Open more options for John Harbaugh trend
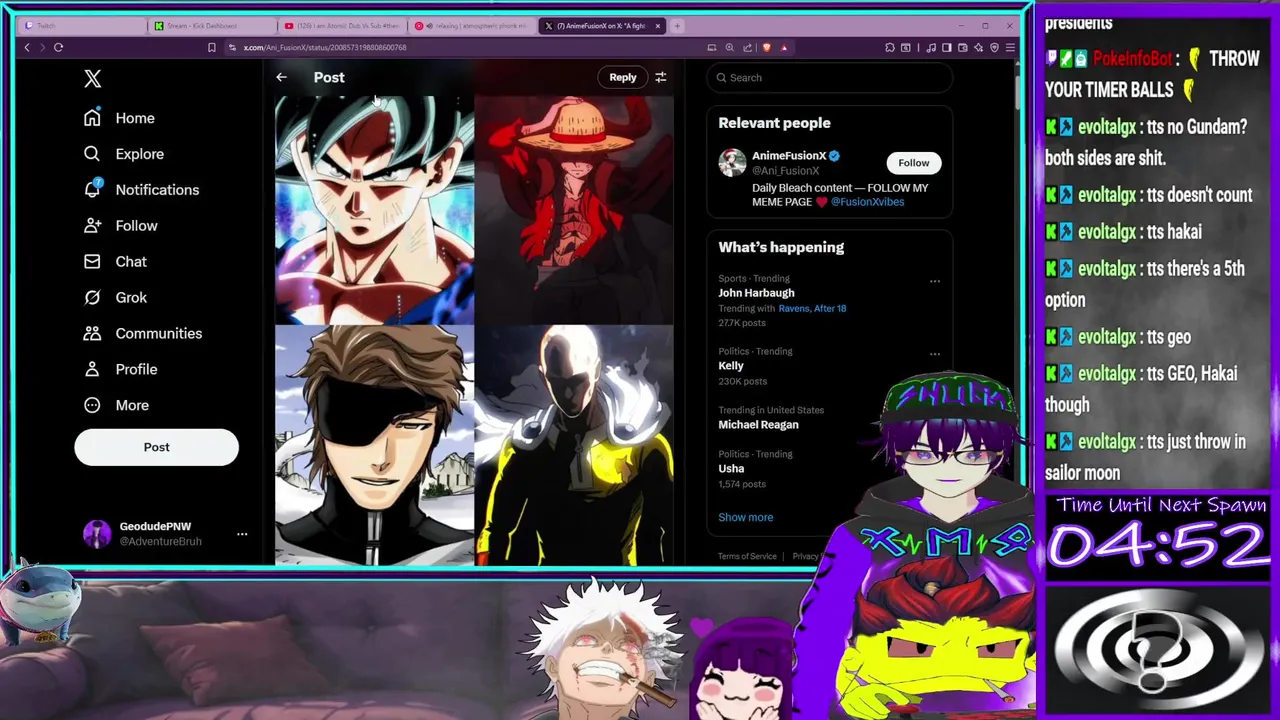 click(x=935, y=281)
